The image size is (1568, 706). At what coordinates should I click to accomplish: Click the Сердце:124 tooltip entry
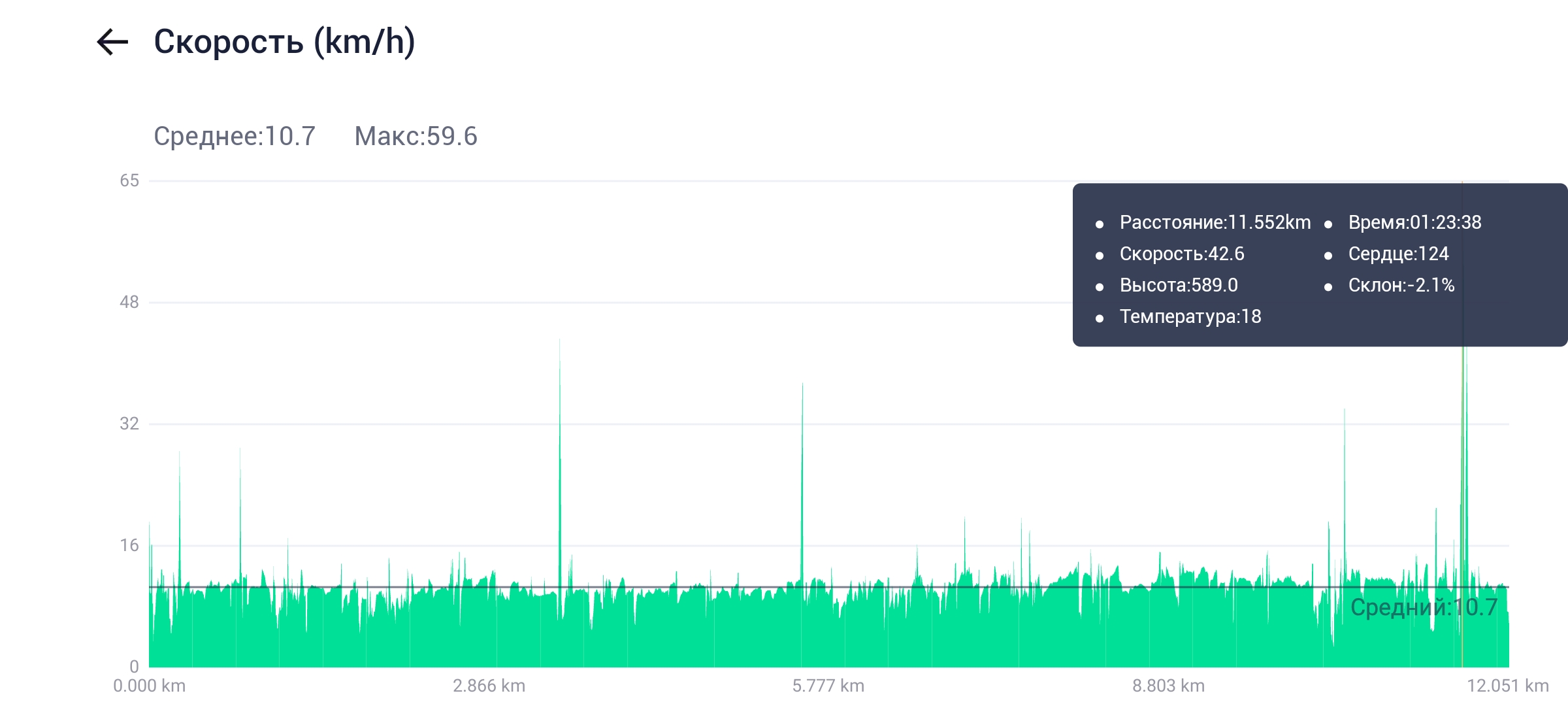[x=1398, y=254]
